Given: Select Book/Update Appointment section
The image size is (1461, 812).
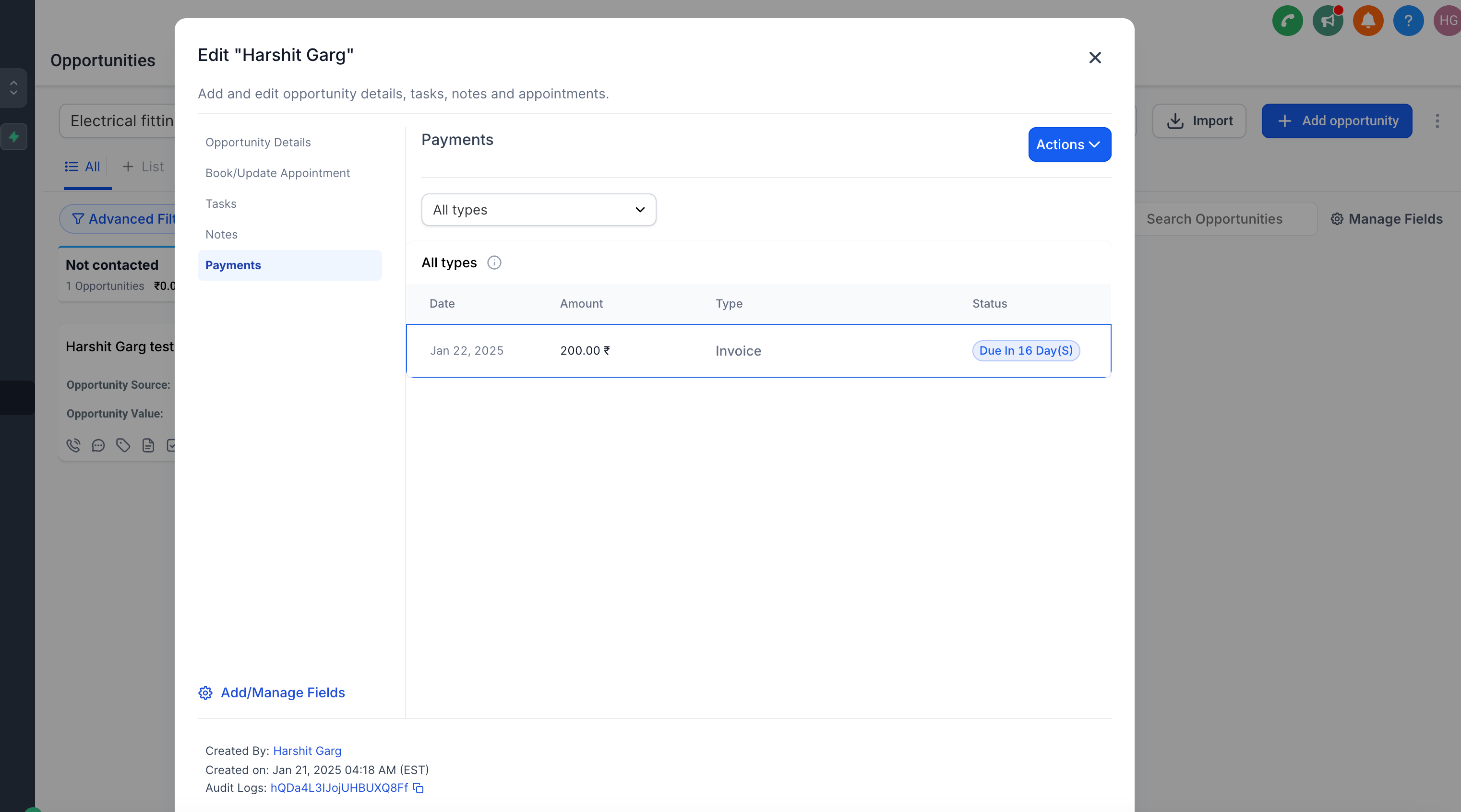Looking at the screenshot, I should click(277, 173).
